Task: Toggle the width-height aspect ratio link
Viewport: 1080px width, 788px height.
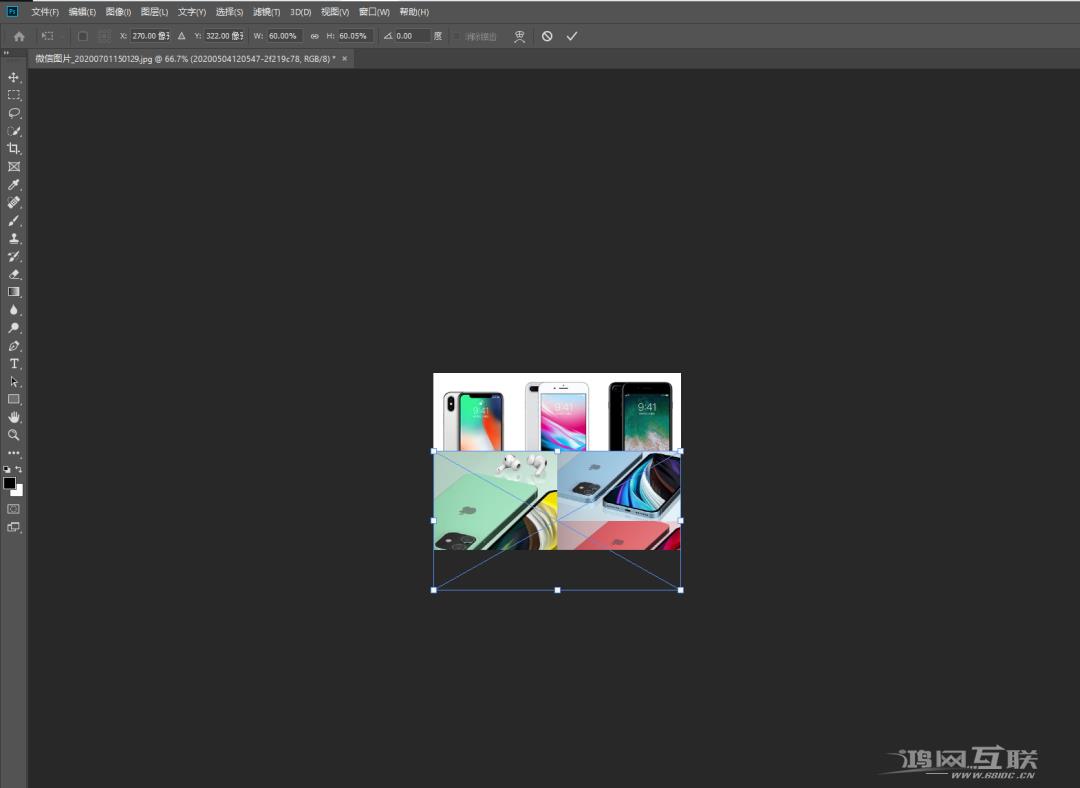Action: point(314,36)
